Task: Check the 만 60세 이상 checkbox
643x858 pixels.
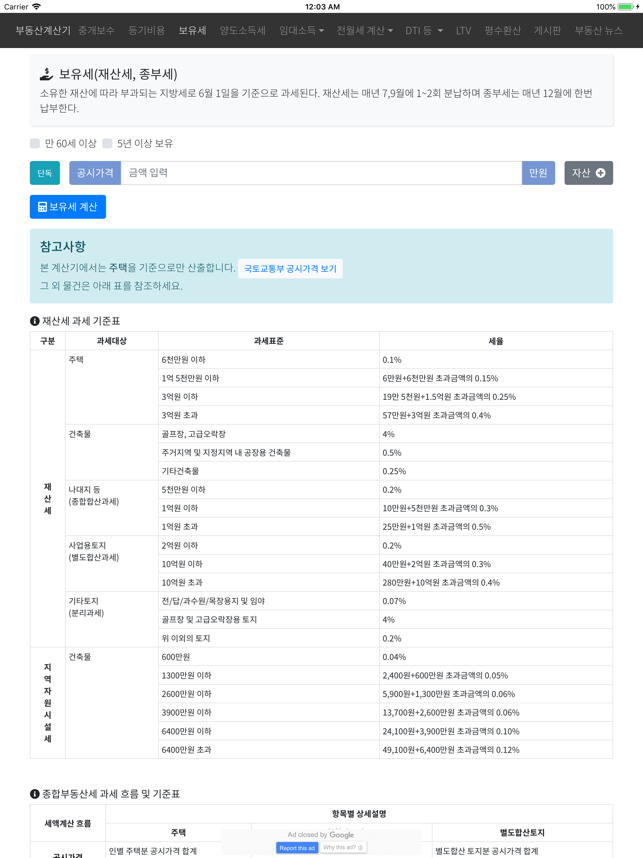Action: coord(35,144)
